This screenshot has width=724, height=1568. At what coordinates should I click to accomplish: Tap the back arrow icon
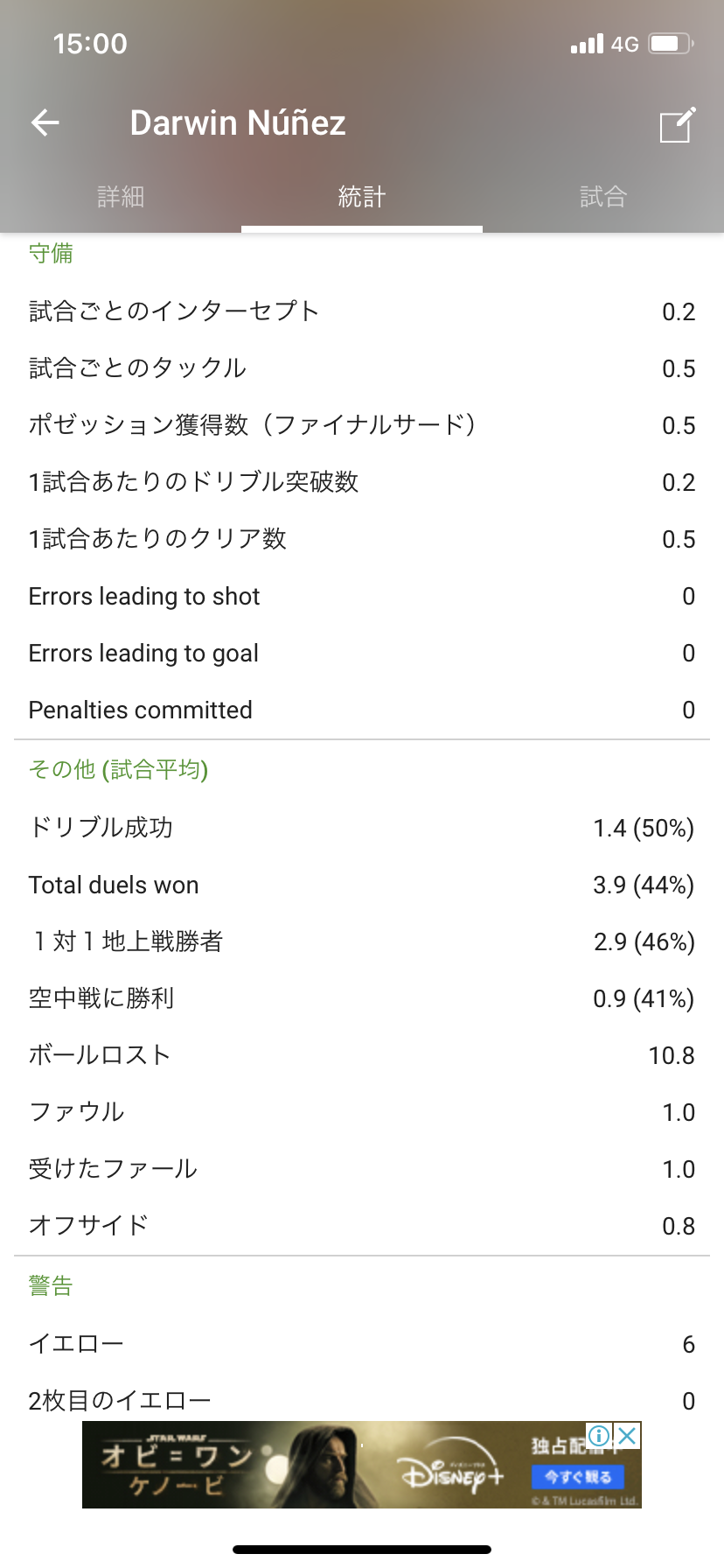(x=45, y=122)
